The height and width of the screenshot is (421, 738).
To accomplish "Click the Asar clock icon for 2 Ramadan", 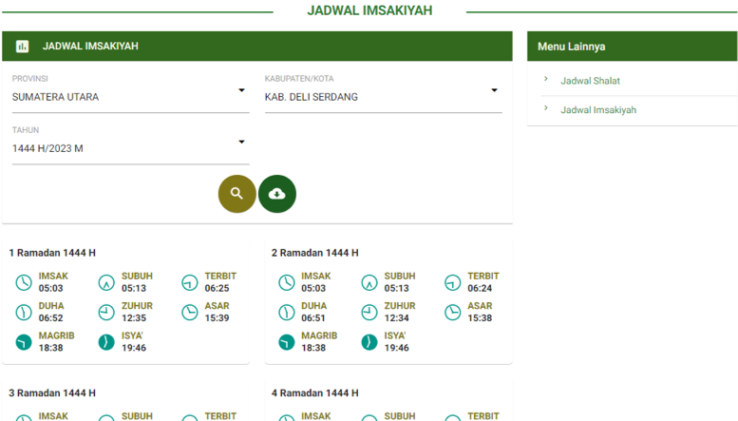I will coord(453,312).
